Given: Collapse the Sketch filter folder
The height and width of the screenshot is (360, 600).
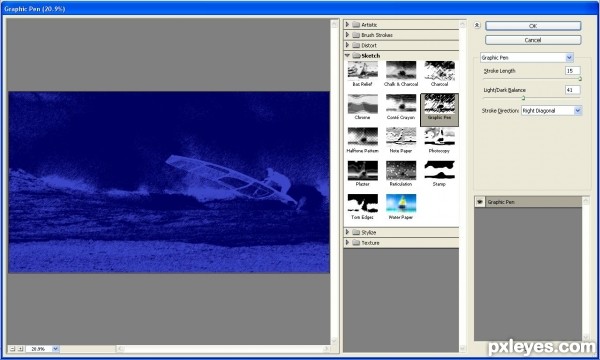Looking at the screenshot, I should click(347, 55).
